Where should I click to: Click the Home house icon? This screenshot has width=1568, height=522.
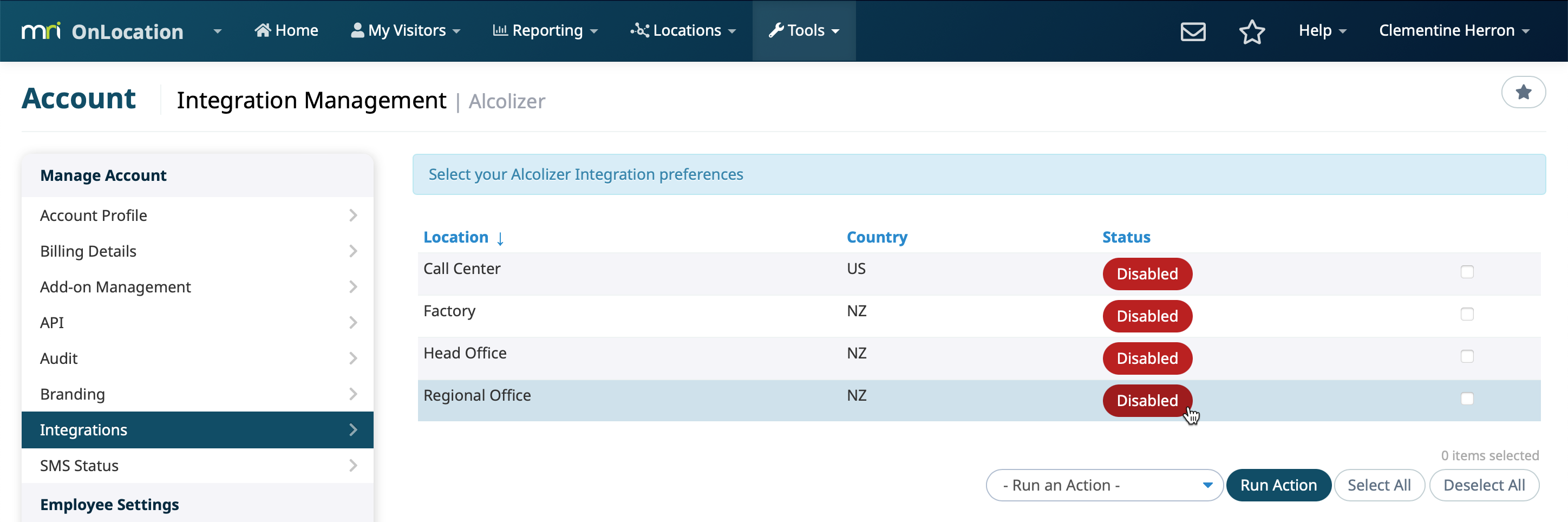(263, 30)
